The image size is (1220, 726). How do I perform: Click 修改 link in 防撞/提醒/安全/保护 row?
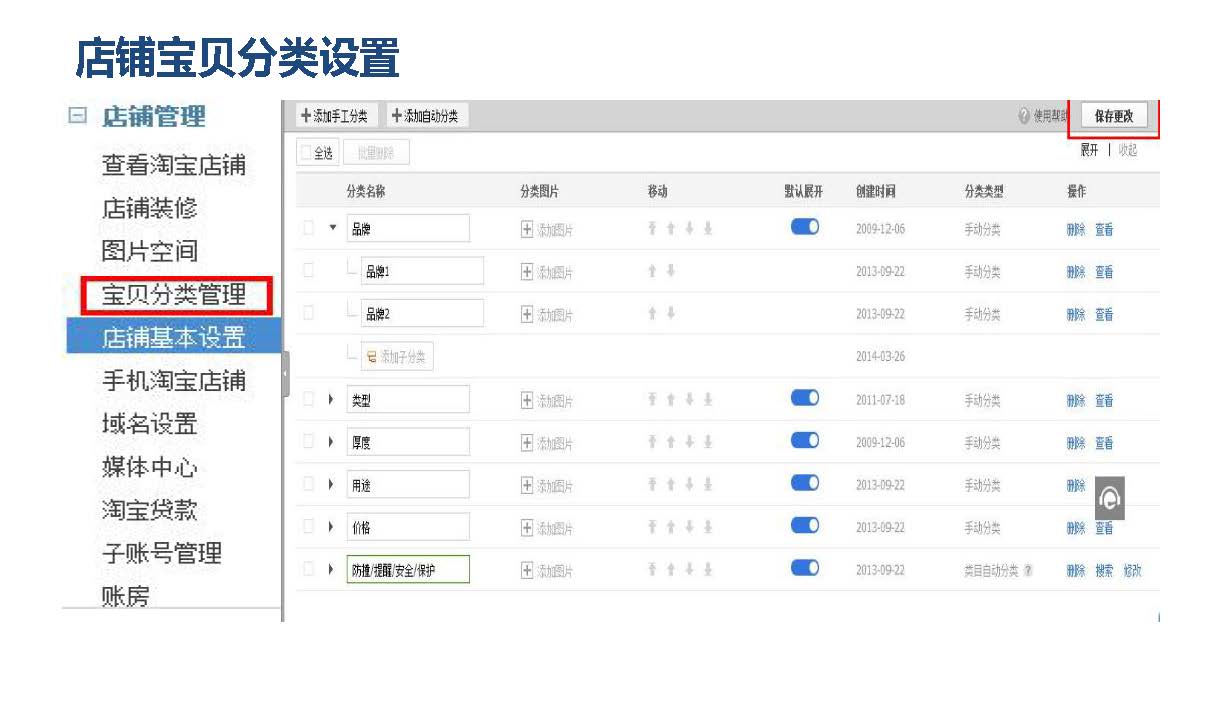(1132, 571)
